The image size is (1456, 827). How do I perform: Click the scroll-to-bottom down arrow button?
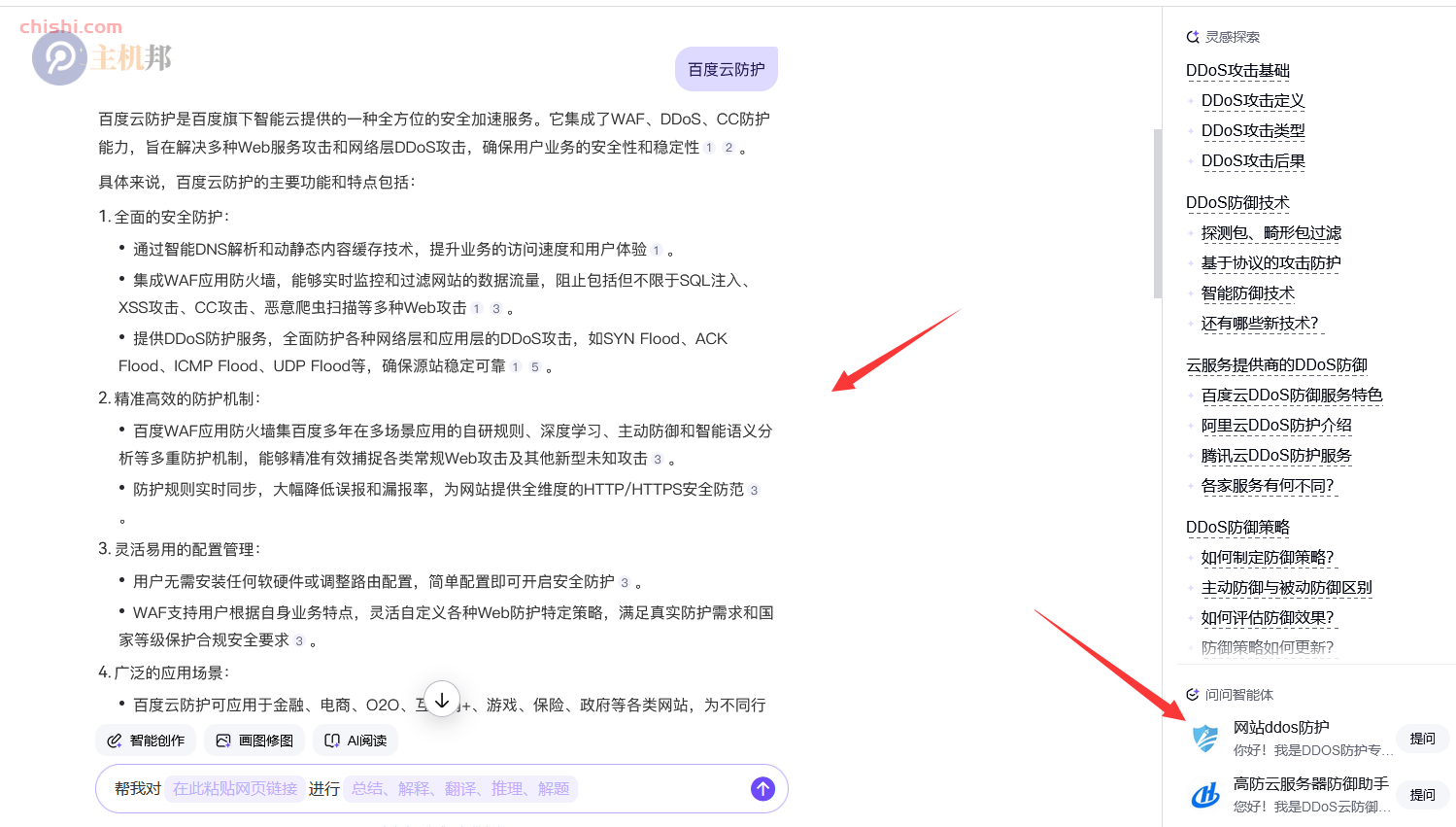(442, 700)
